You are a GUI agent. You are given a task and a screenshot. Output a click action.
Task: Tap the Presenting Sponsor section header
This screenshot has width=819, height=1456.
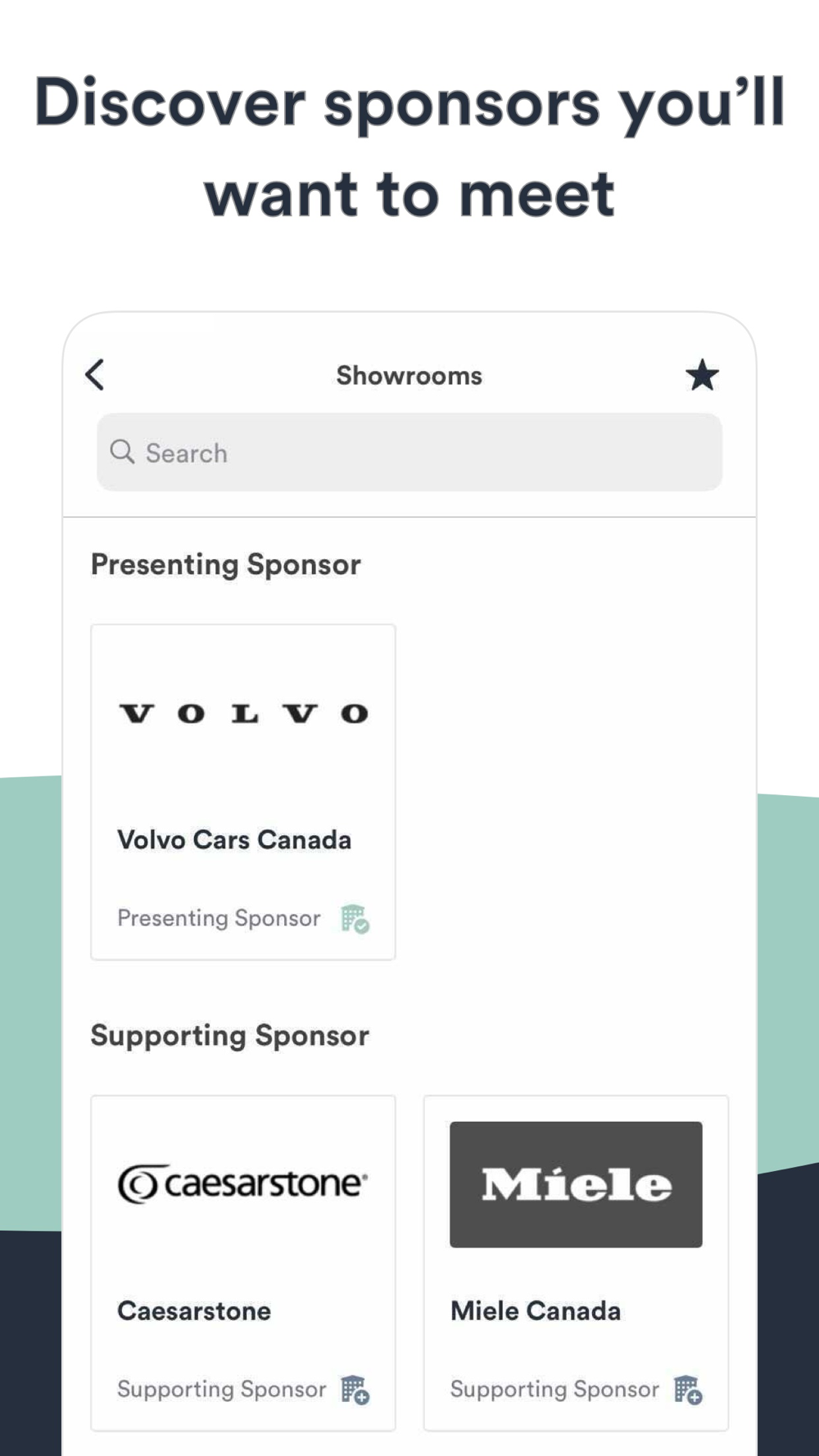tap(226, 564)
